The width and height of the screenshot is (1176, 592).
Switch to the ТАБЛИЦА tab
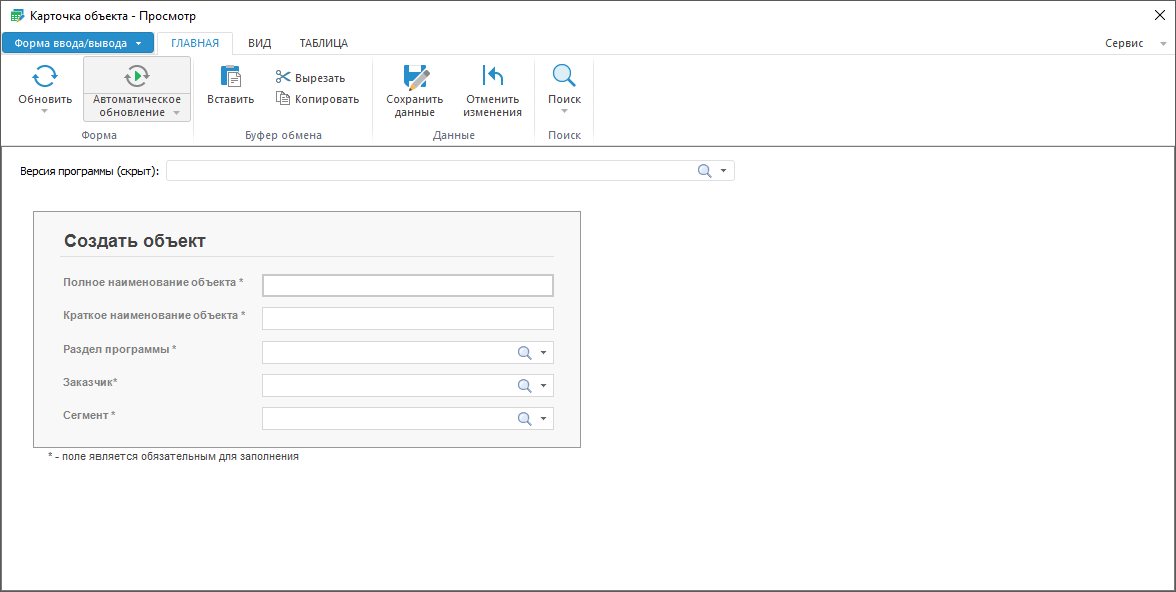click(x=323, y=43)
